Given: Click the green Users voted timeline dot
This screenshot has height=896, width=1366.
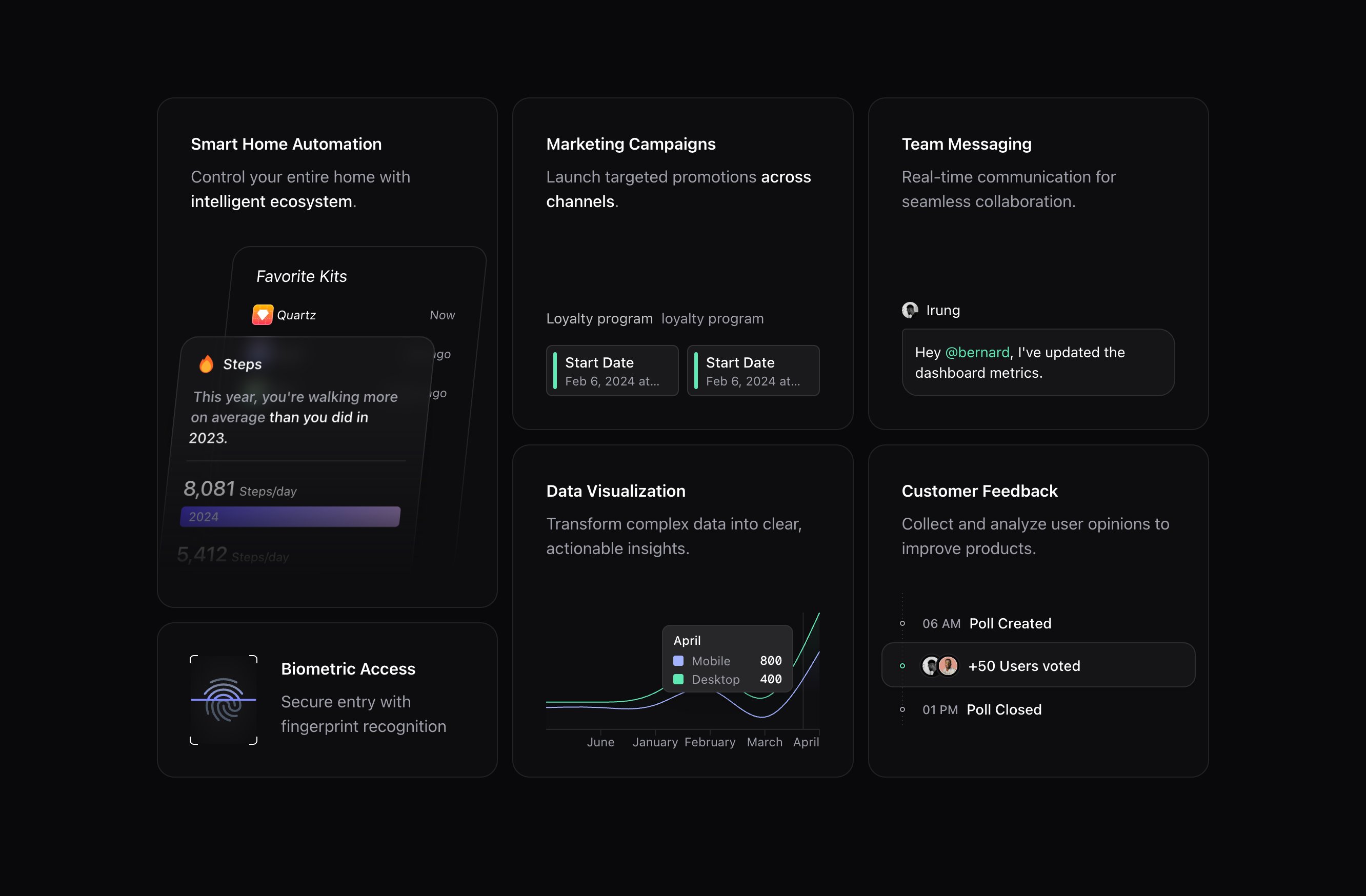Looking at the screenshot, I should pyautogui.click(x=902, y=666).
